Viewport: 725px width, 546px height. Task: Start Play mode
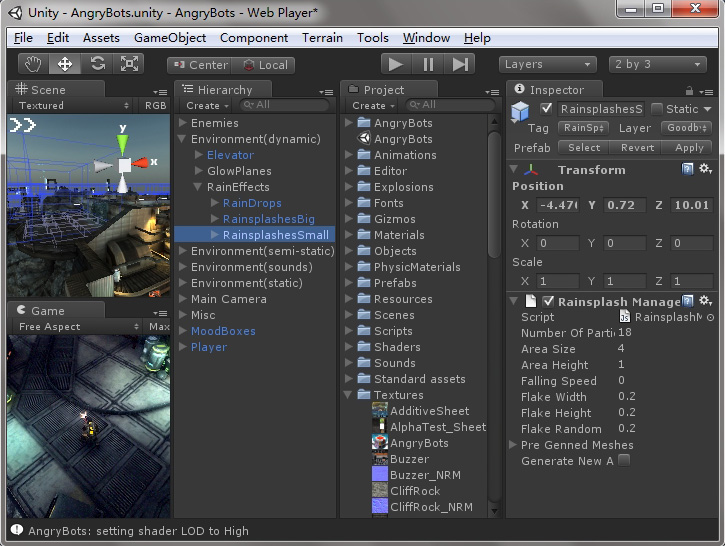[396, 64]
